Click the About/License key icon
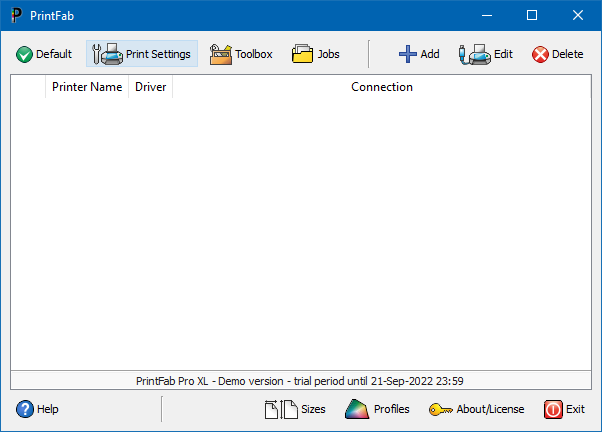602x432 pixels. pyautogui.click(x=440, y=410)
